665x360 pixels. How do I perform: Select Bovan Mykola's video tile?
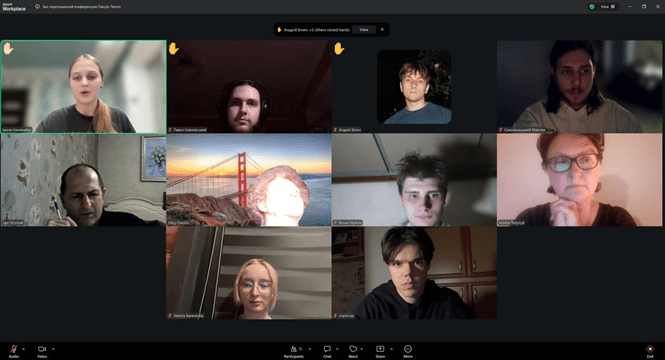[414, 180]
